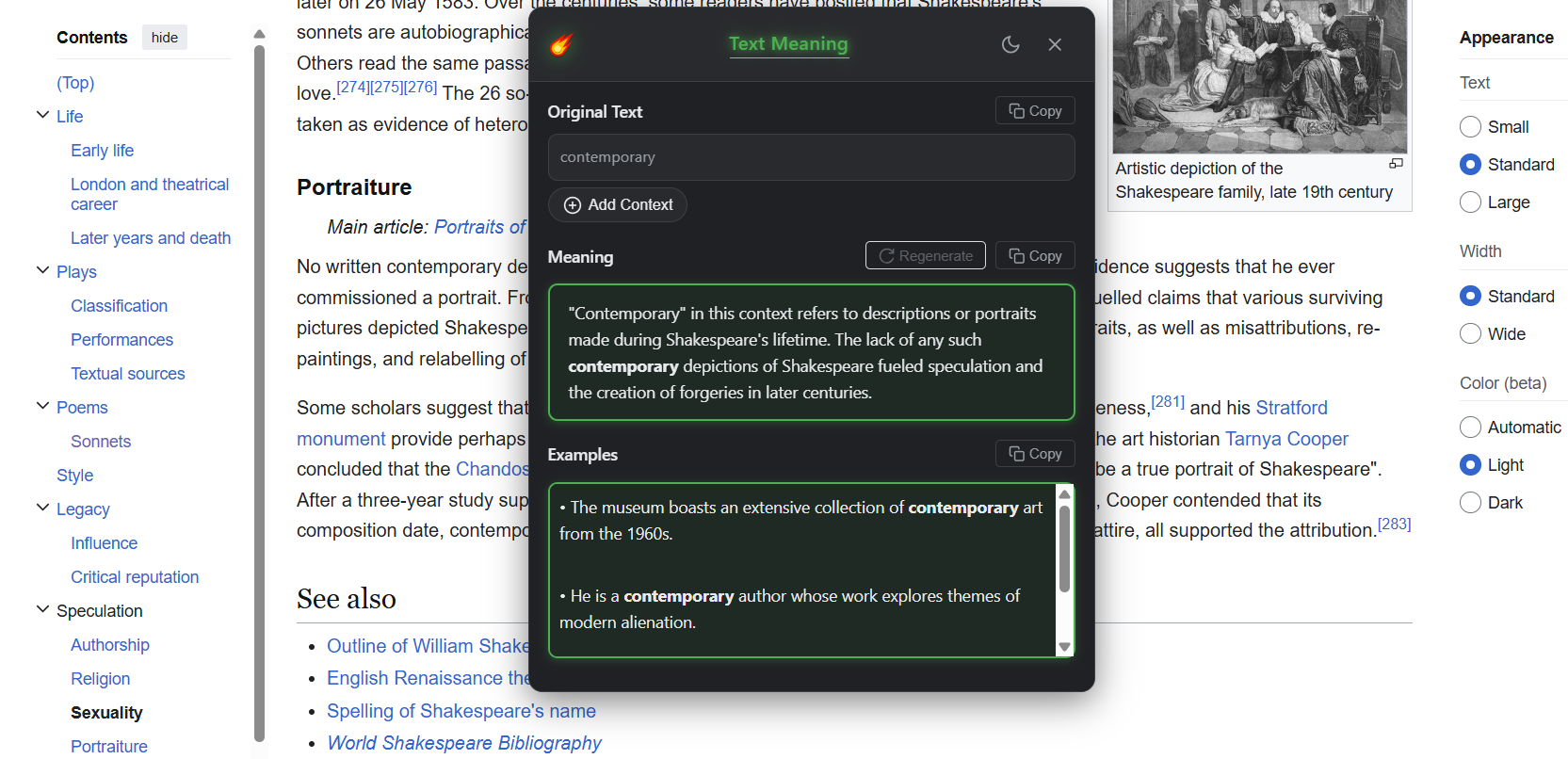The height and width of the screenshot is (759, 1568).
Task: Open World Shakespeare Bibliography link
Action: pos(463,743)
